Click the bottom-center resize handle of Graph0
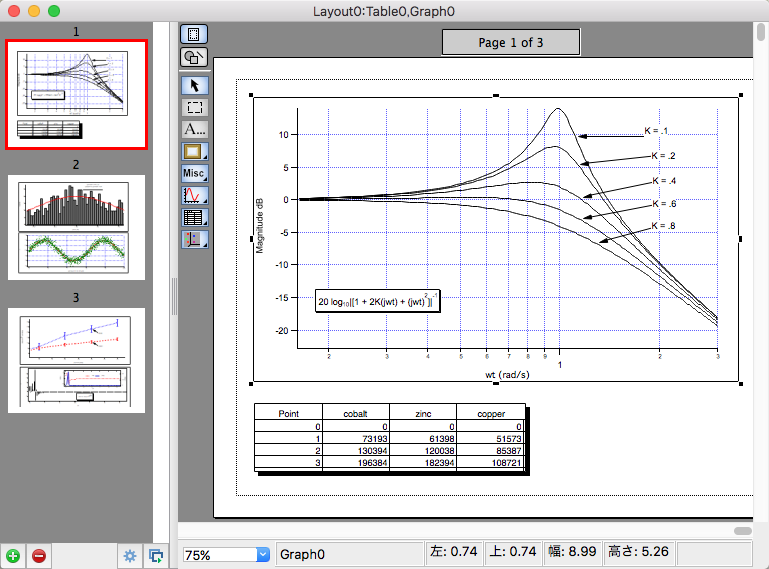The width and height of the screenshot is (769, 569). point(496,384)
